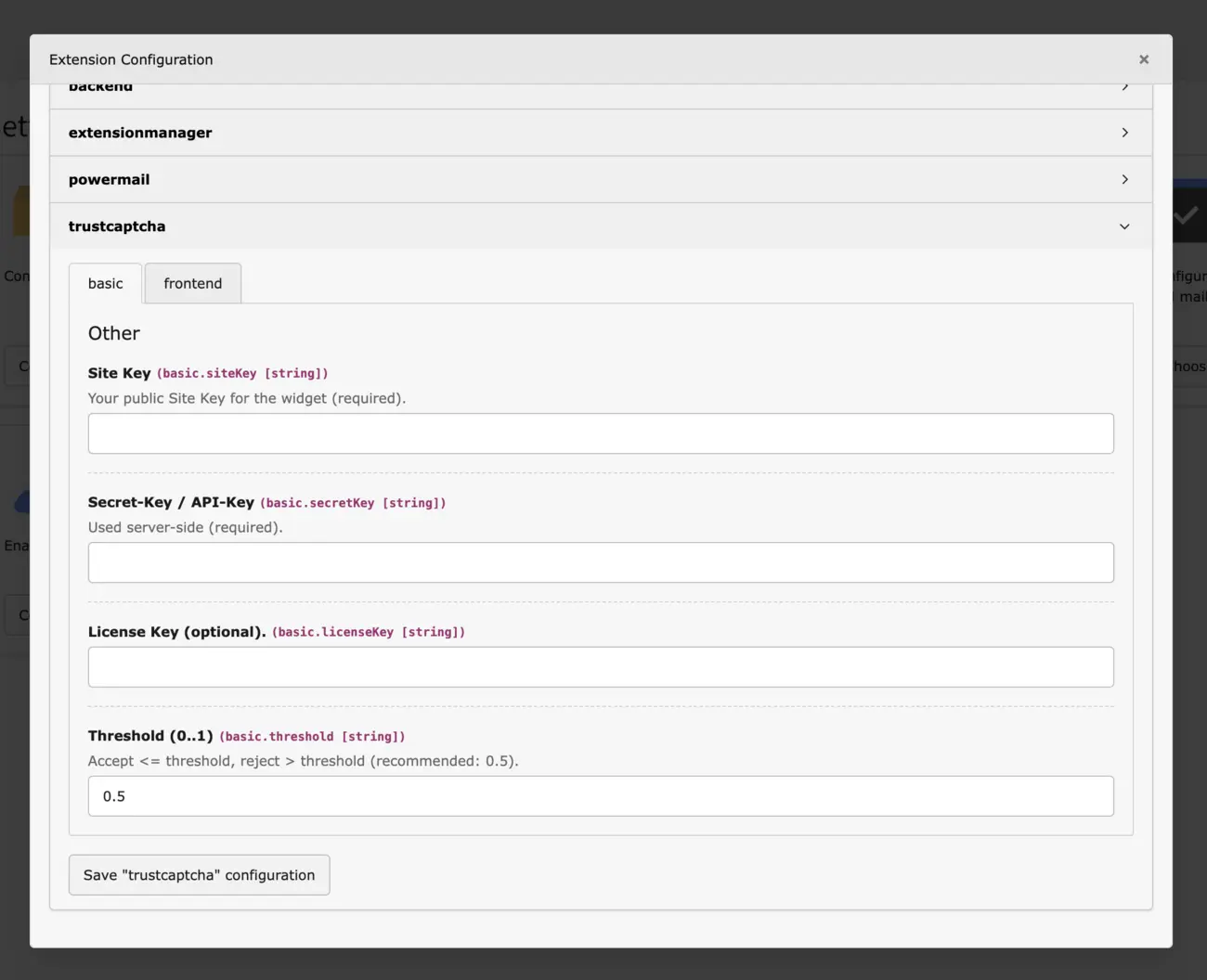Click the chevron beside backend
Image resolution: width=1207 pixels, height=980 pixels.
tap(1124, 85)
